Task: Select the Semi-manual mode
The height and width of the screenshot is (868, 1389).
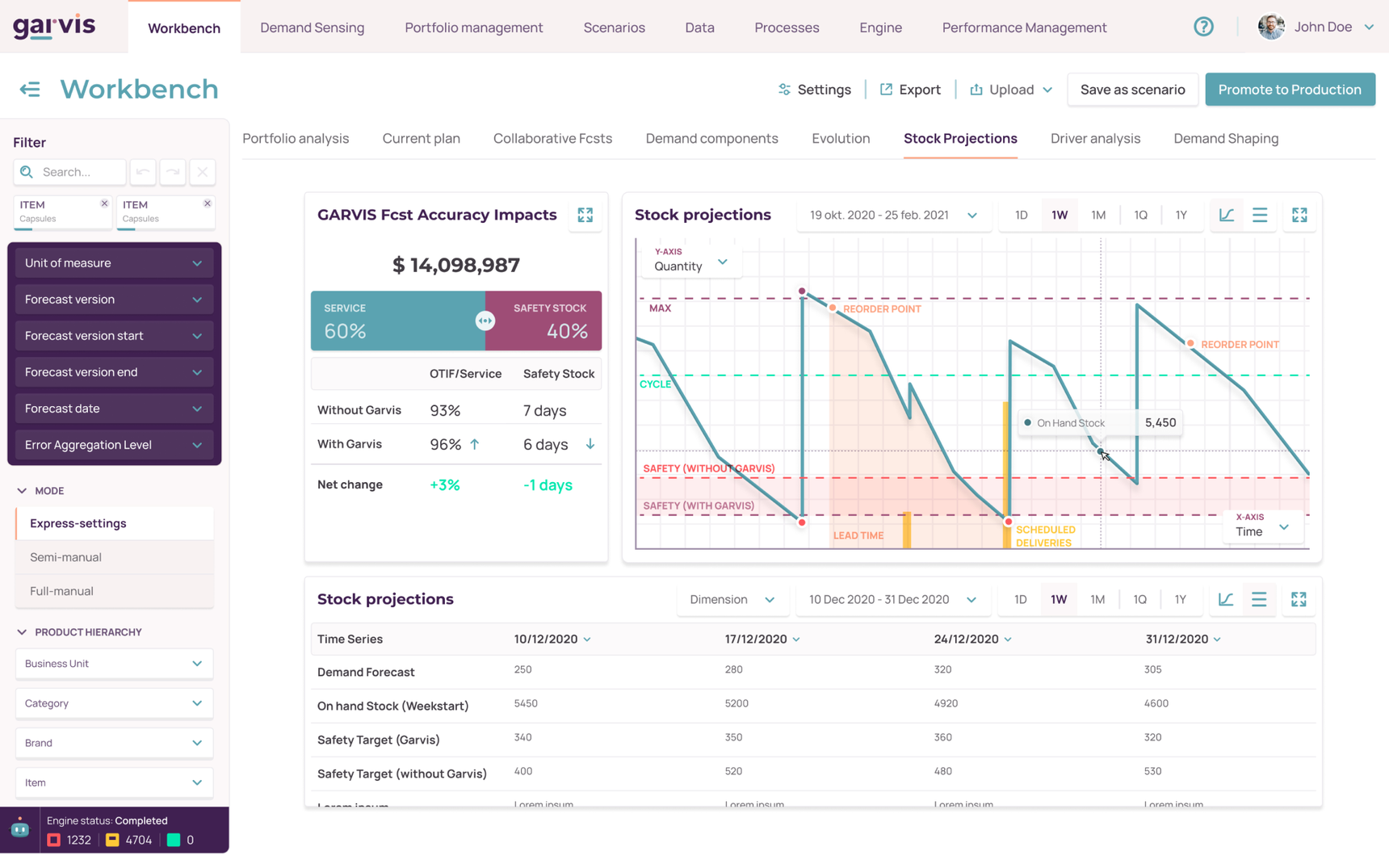Action: click(65, 557)
